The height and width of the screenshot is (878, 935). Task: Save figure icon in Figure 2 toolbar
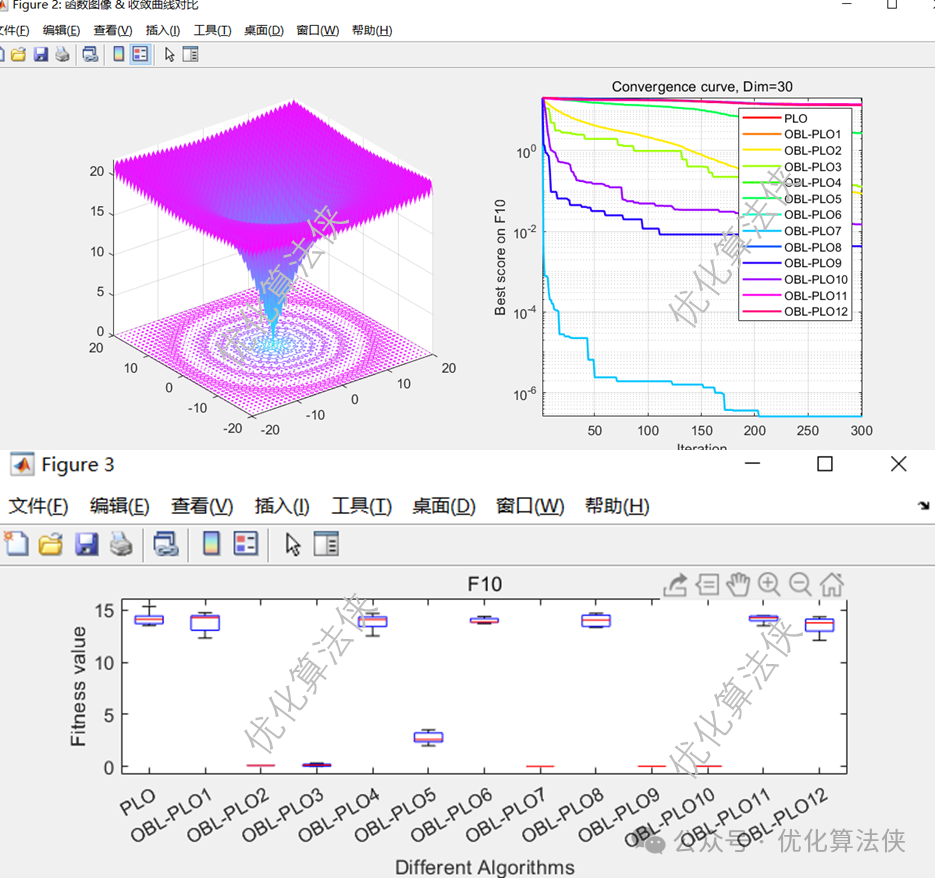[41, 54]
